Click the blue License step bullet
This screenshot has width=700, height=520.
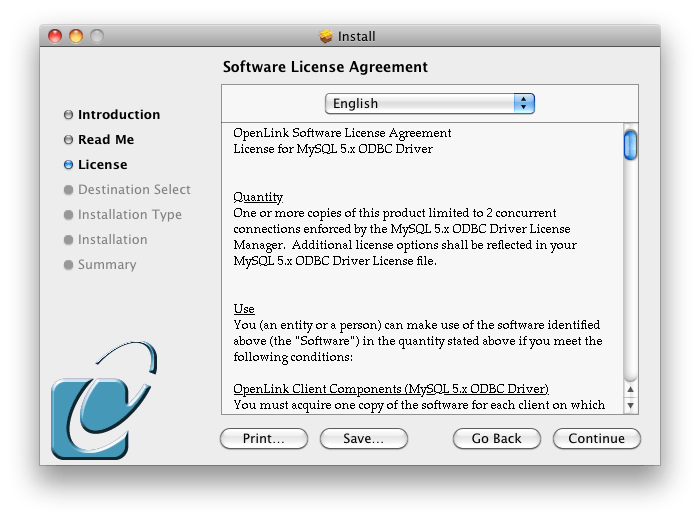click(68, 165)
